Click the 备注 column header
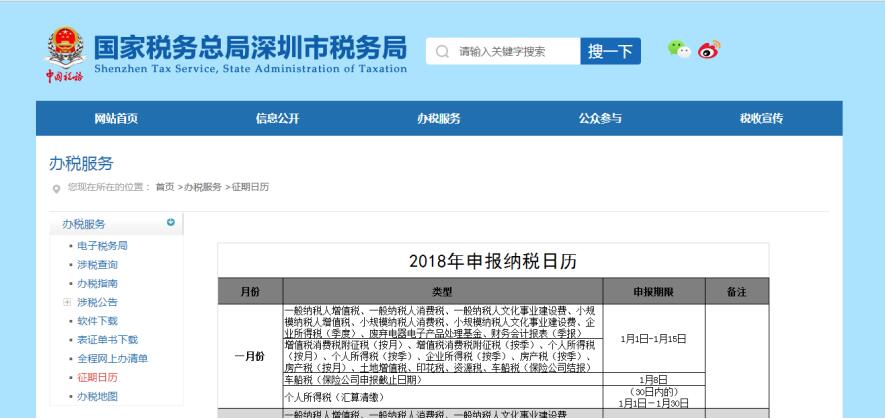 737,292
